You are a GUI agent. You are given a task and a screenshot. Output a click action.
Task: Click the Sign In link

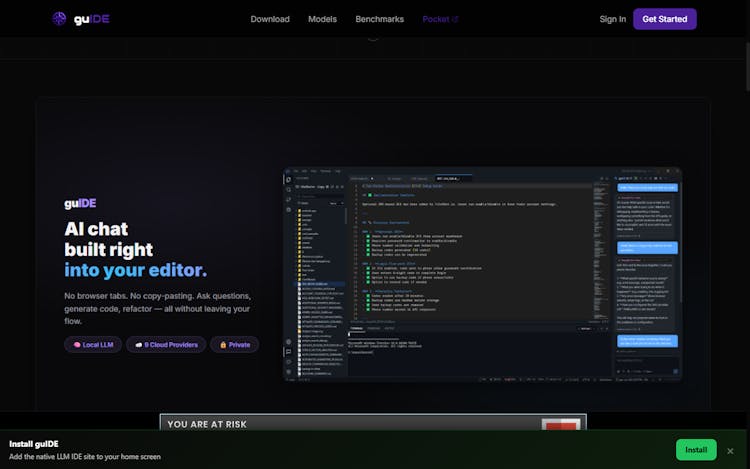click(x=612, y=19)
